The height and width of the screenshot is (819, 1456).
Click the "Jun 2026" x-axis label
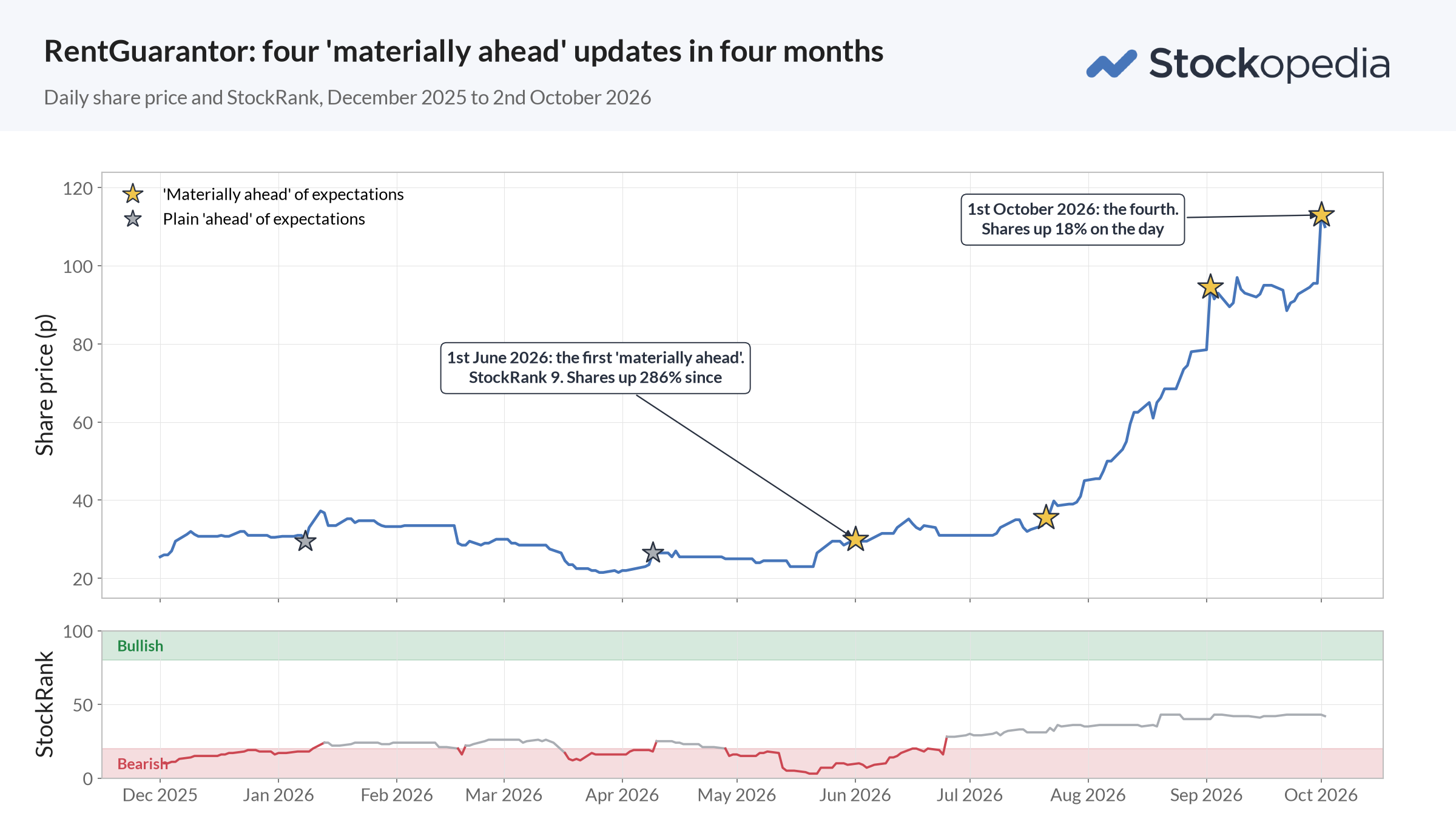(855, 795)
